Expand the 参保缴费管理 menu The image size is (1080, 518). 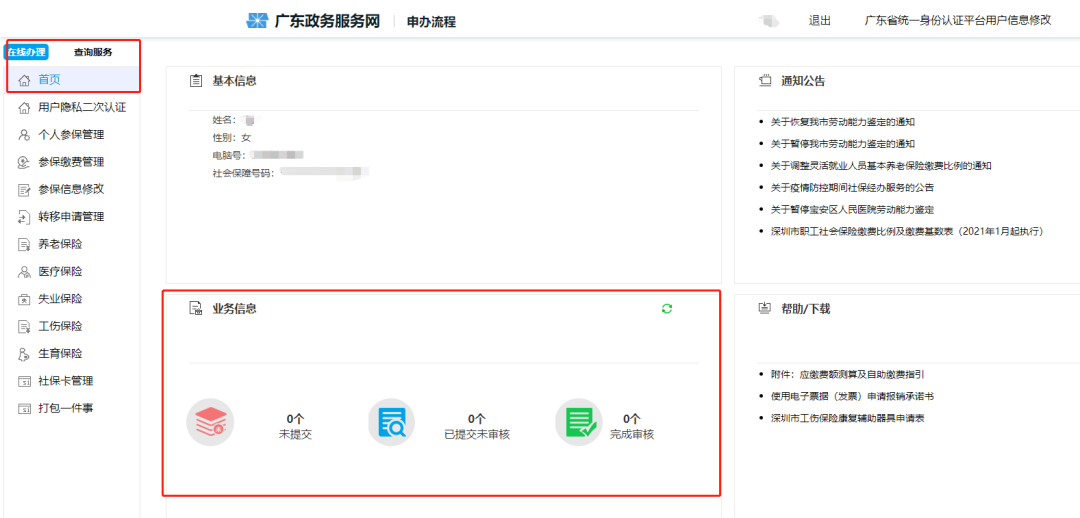click(70, 162)
